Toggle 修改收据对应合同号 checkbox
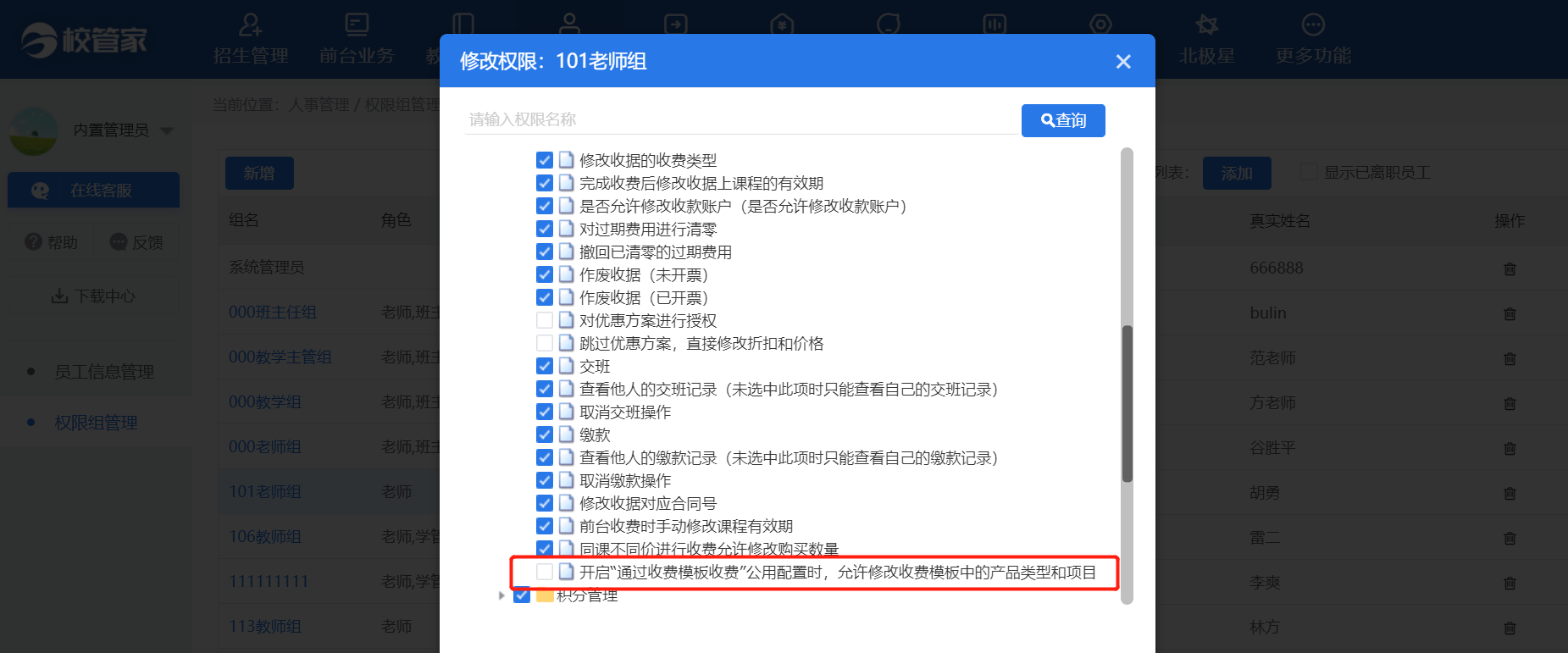 pos(545,503)
